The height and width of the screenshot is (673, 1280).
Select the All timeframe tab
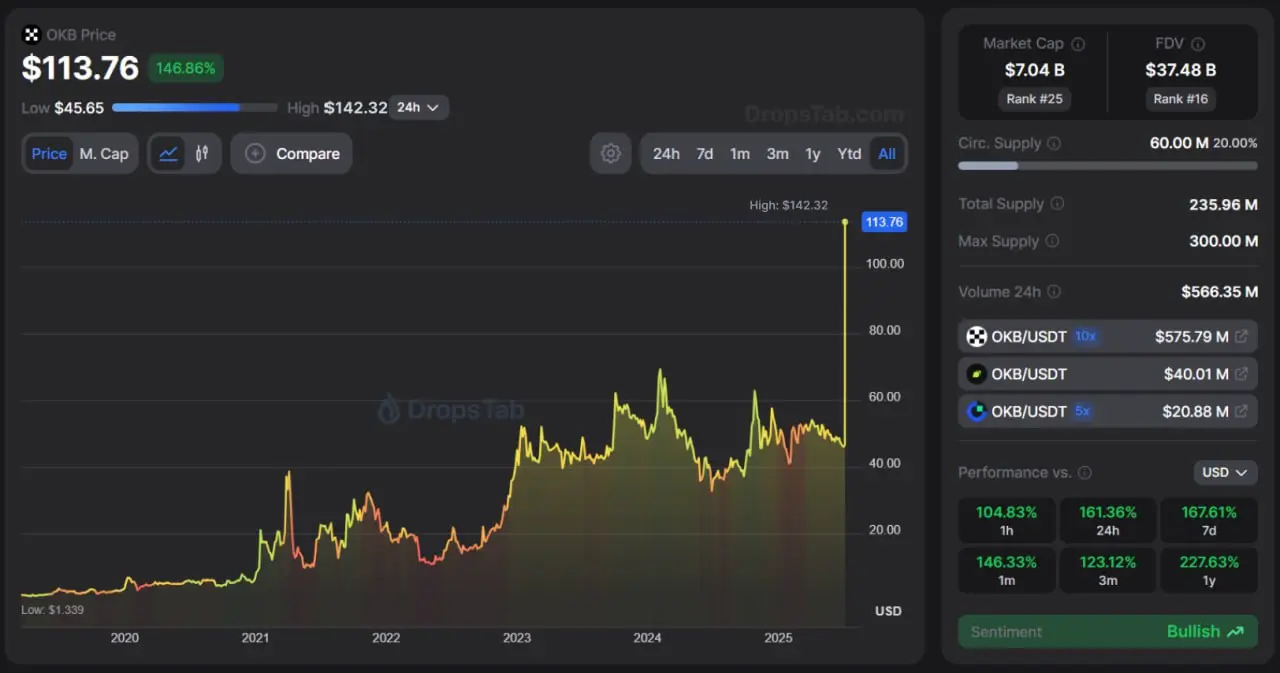[887, 154]
